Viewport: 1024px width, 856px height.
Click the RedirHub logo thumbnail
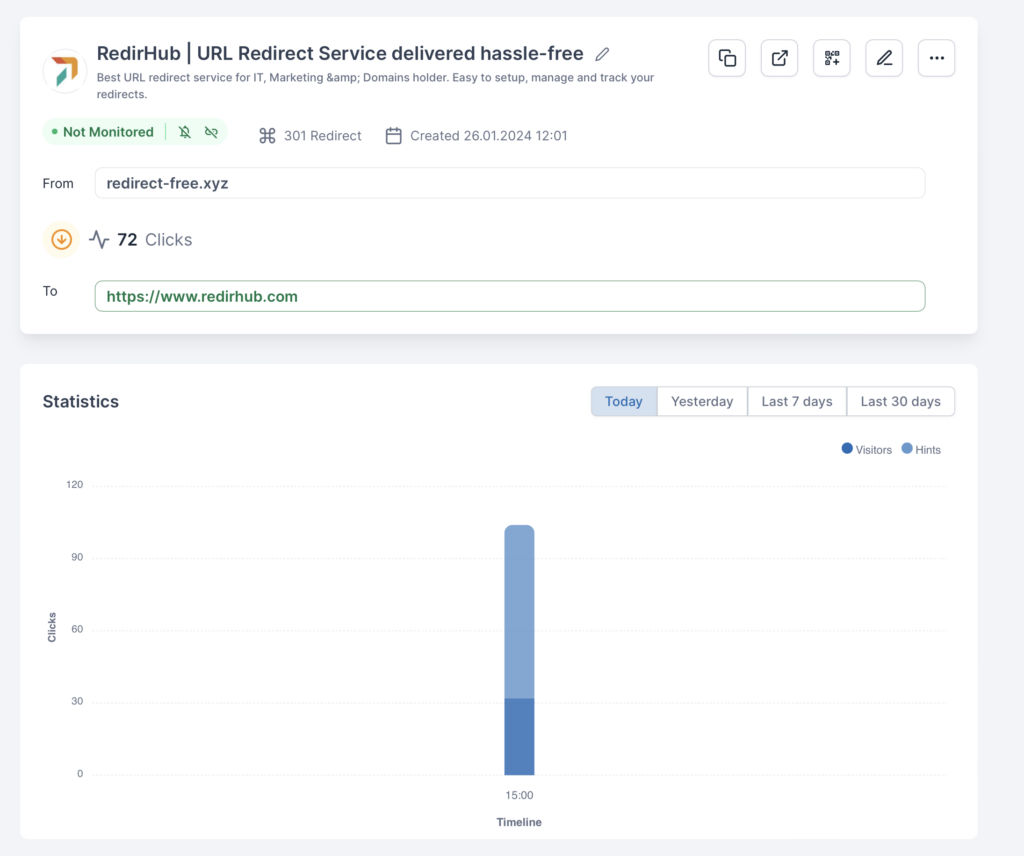coord(65,71)
